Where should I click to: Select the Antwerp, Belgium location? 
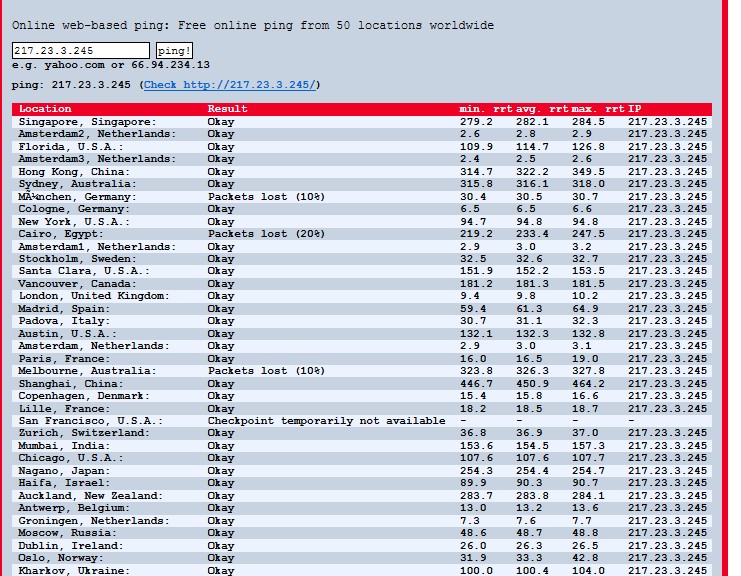[74, 508]
